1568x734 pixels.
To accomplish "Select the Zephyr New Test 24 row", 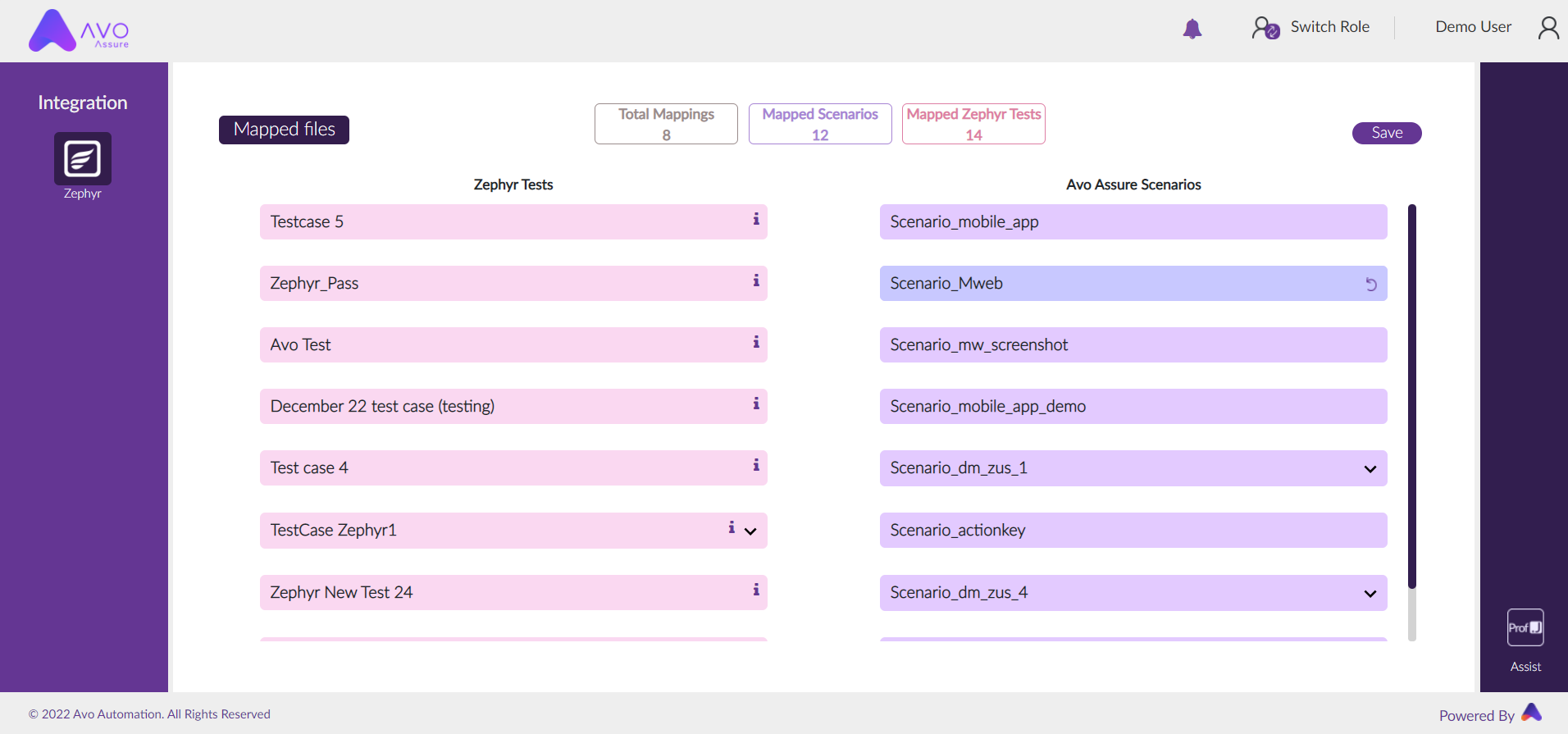I will click(513, 592).
